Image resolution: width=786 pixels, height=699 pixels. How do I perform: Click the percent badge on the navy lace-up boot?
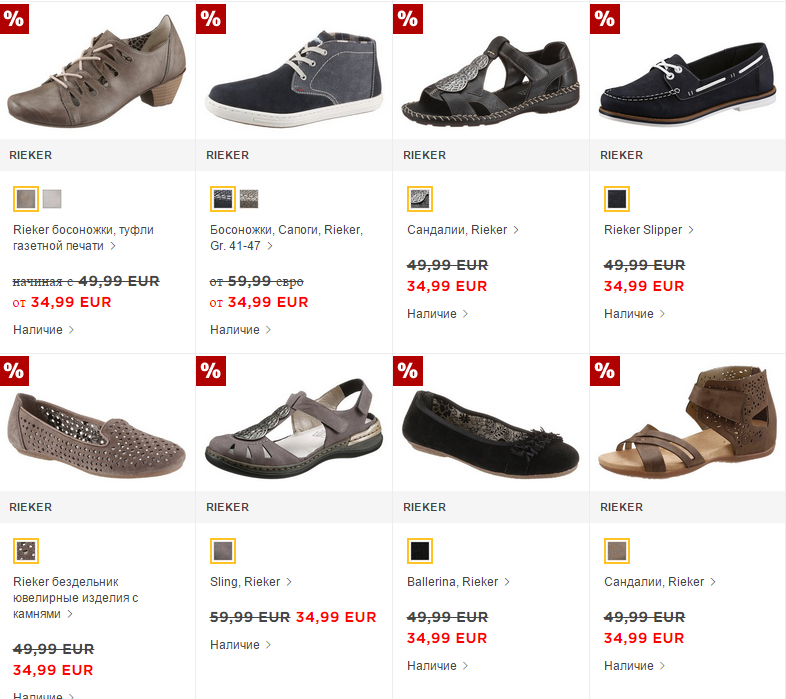tap(210, 18)
